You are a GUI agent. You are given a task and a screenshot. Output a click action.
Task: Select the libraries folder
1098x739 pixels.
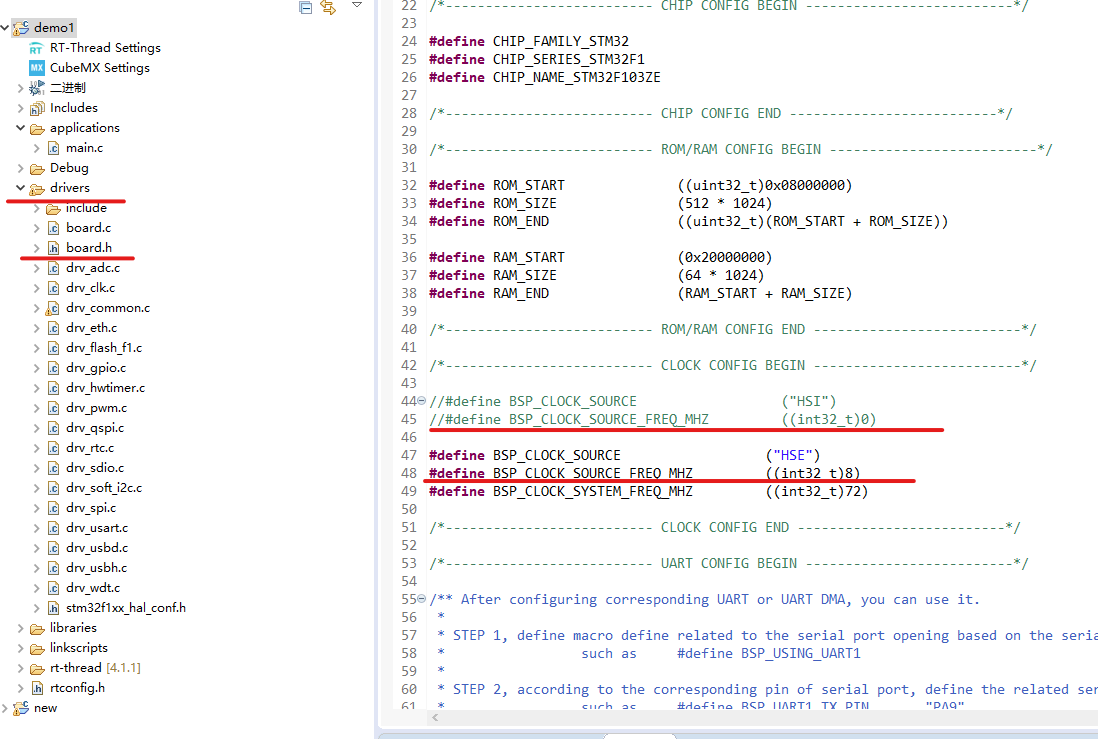tap(69, 627)
